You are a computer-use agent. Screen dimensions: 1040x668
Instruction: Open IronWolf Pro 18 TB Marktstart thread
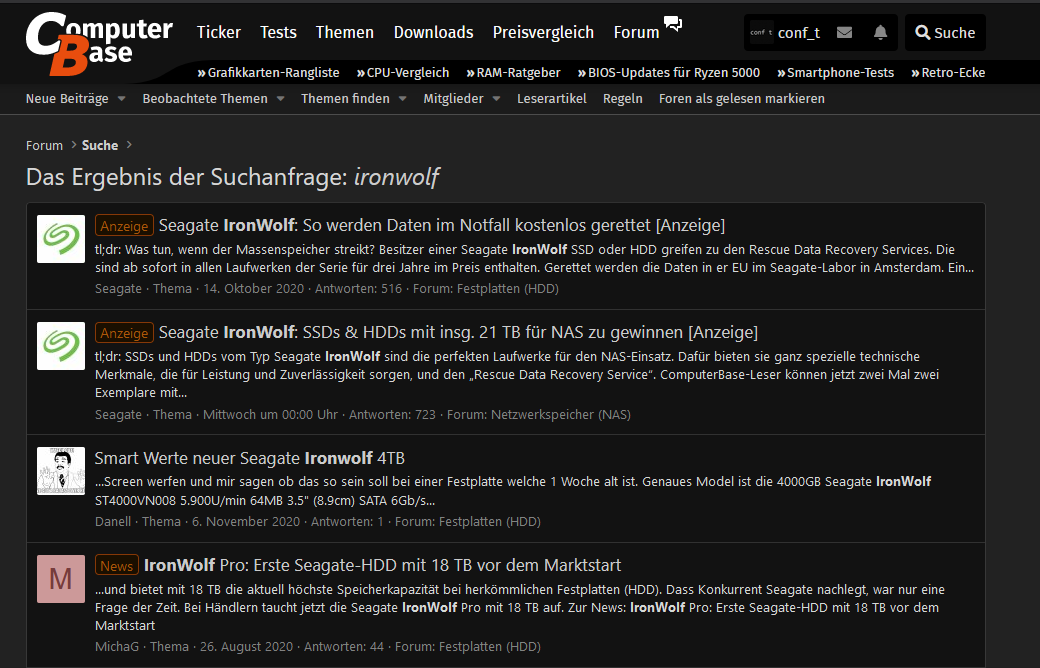(383, 565)
